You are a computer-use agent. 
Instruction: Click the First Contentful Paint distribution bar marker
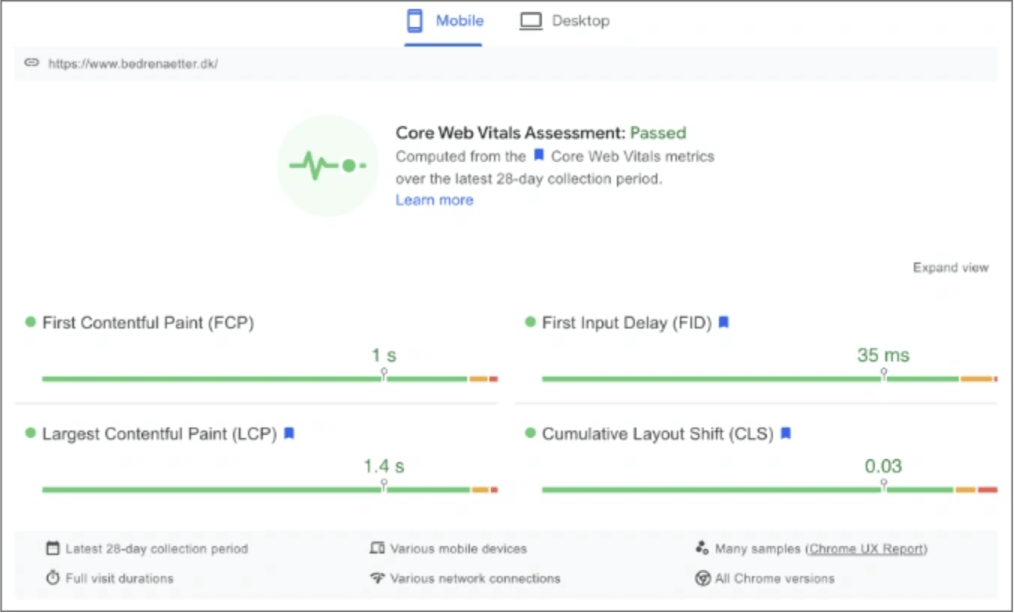[x=384, y=373]
